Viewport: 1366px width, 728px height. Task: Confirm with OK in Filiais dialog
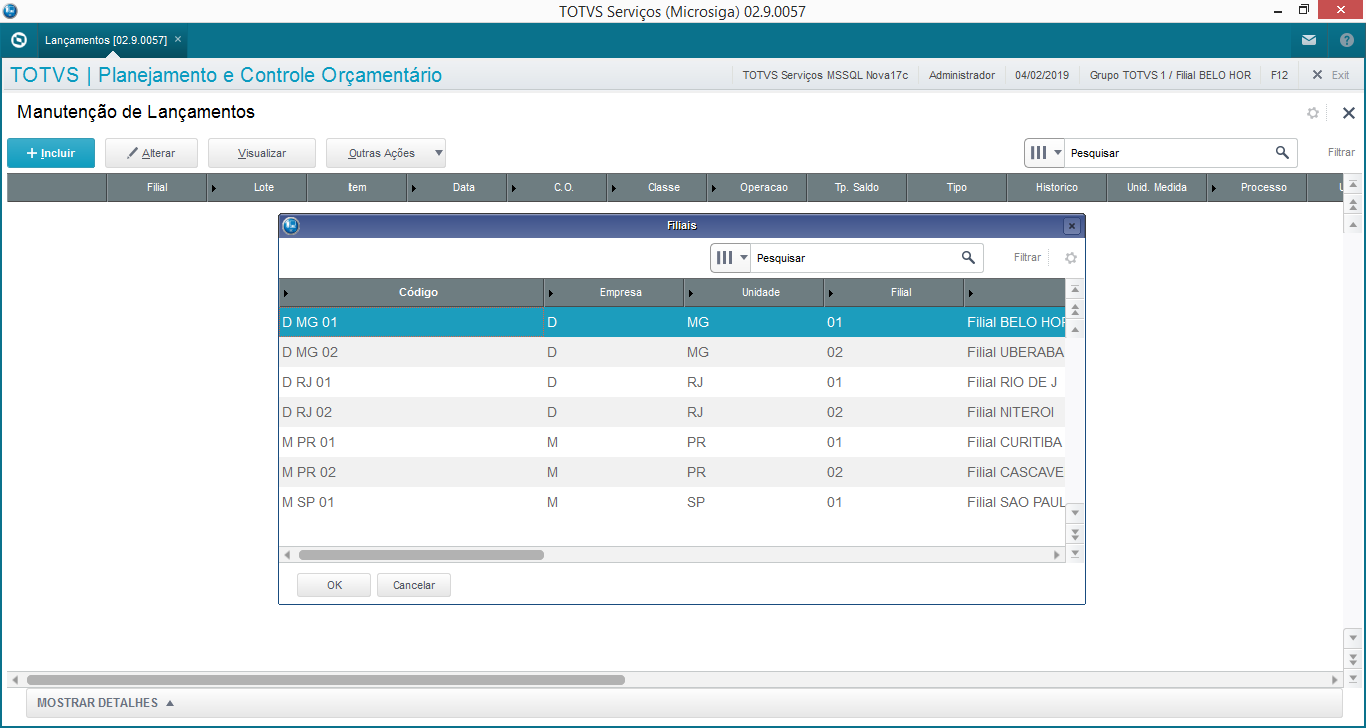pyautogui.click(x=334, y=585)
